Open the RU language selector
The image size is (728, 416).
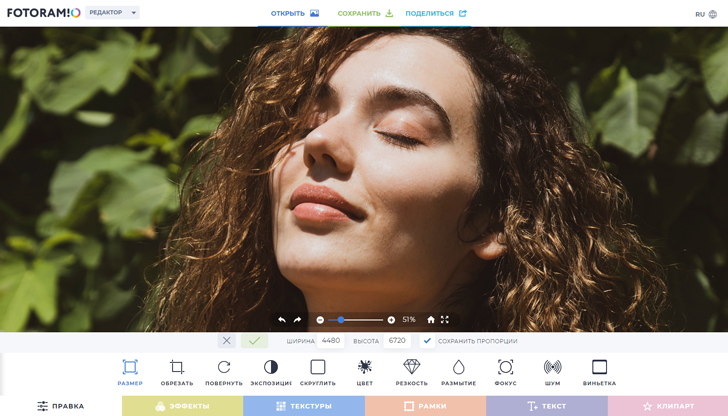tap(706, 14)
